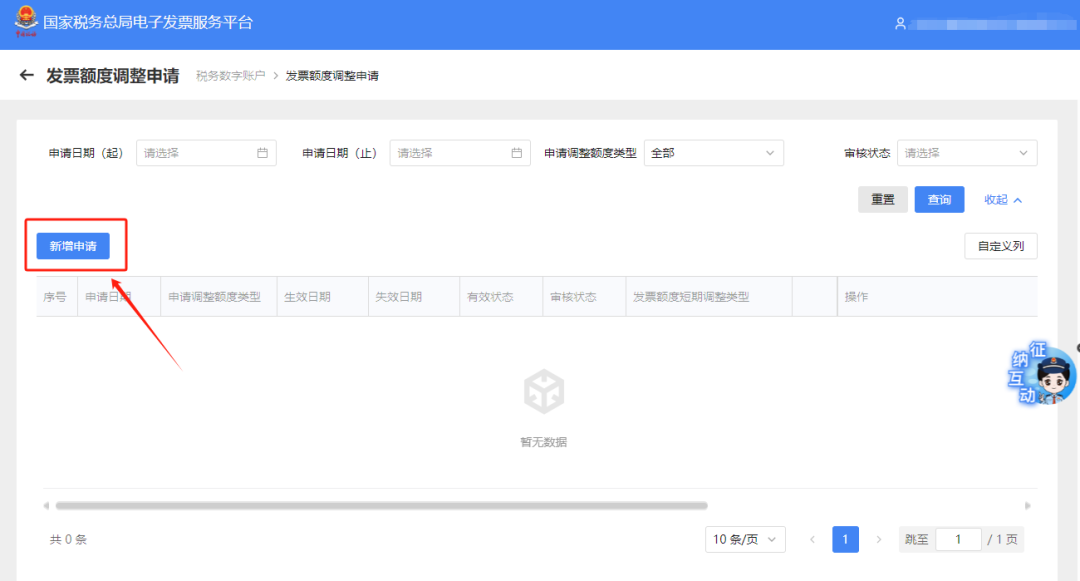Reset filters with 重置
Screen dimensions: 1080x581
click(883, 199)
